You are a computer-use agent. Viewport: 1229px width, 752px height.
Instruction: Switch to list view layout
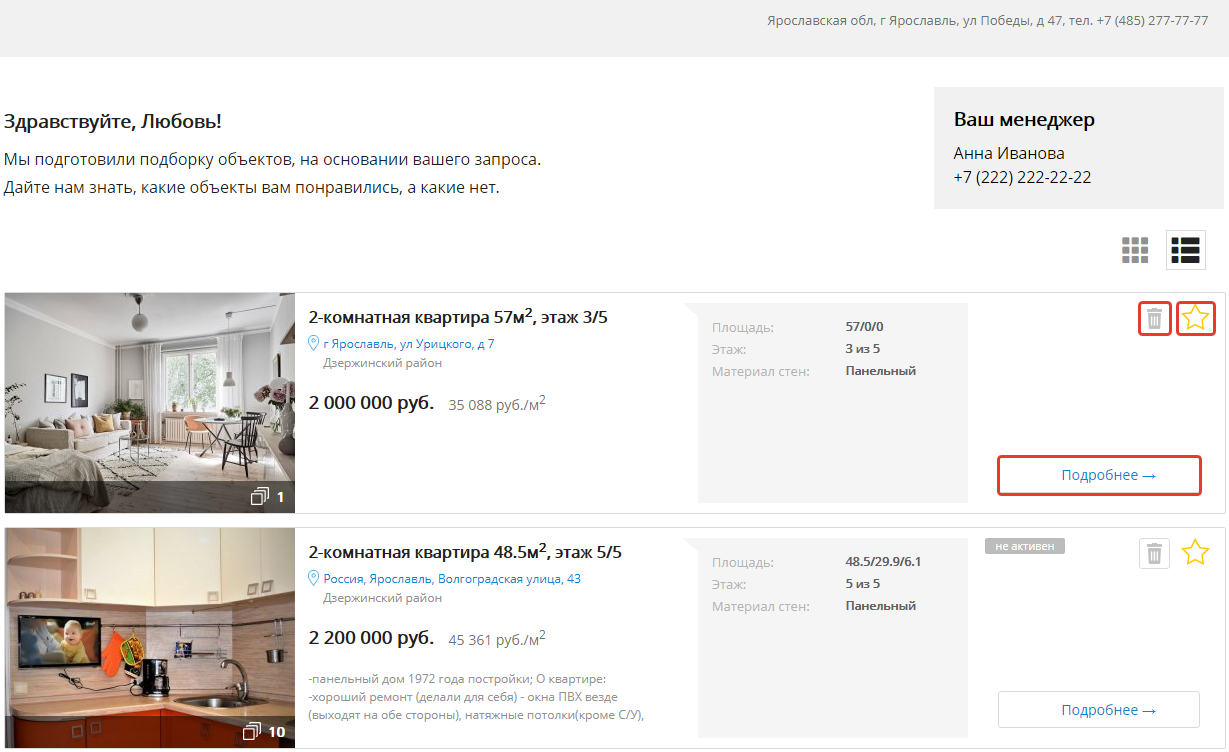point(1186,250)
